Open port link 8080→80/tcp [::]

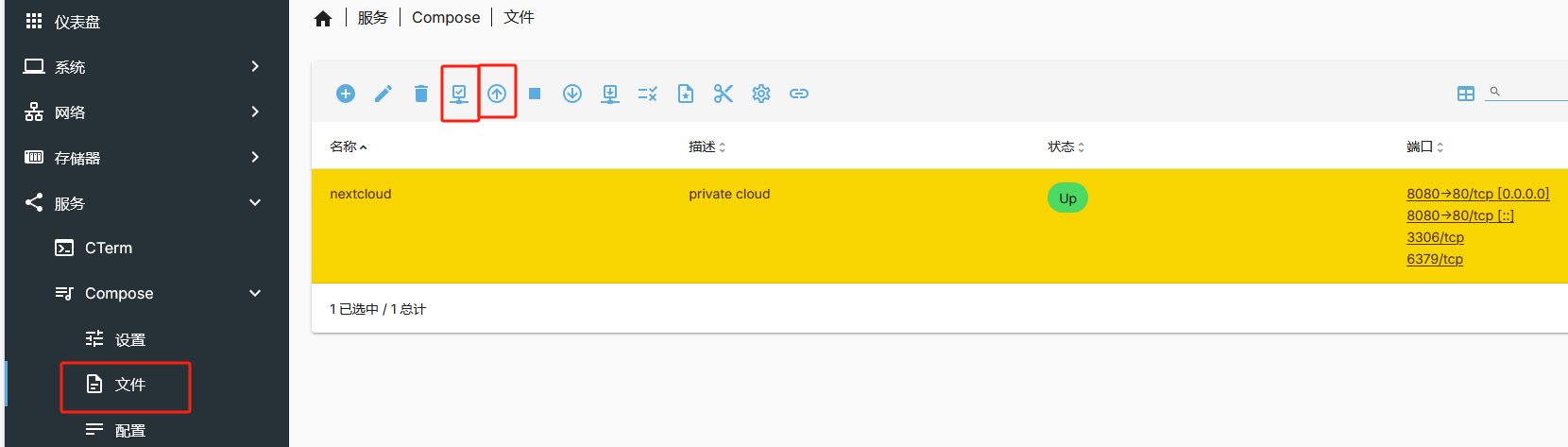pos(1460,215)
